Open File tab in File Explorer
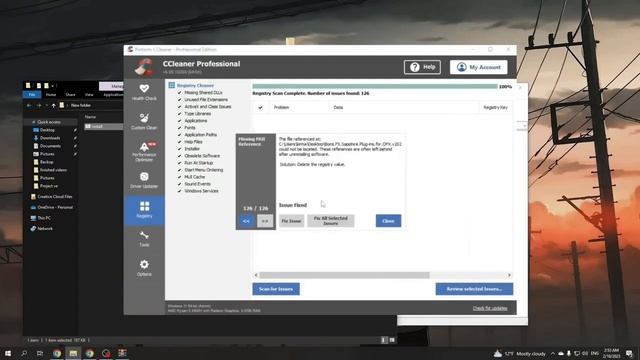640x360 pixels. pos(32,95)
